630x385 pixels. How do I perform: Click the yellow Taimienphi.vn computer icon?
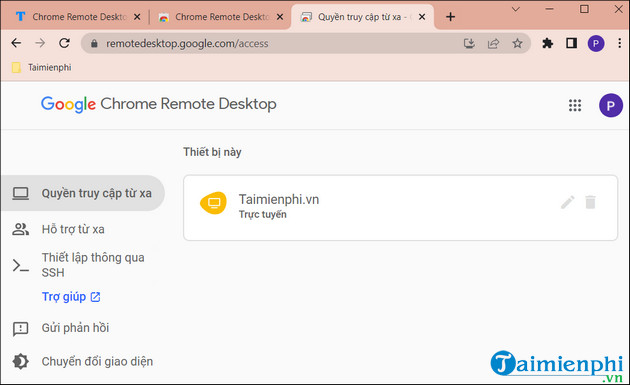[213, 203]
